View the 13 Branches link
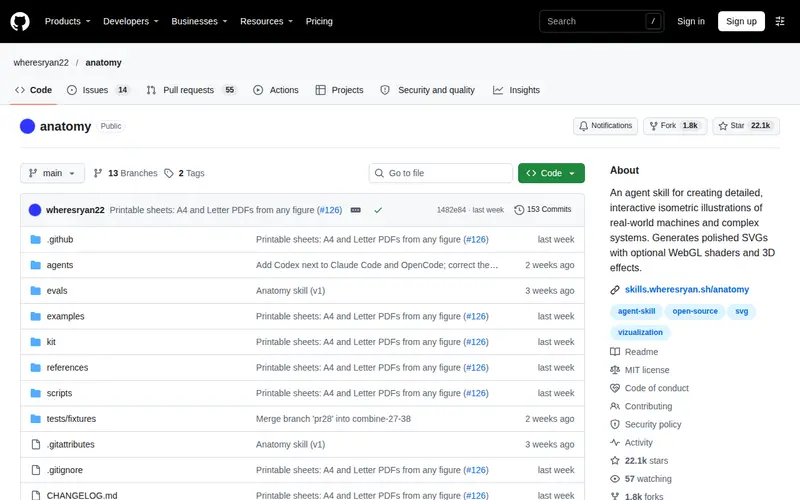The height and width of the screenshot is (500, 800). (126, 173)
